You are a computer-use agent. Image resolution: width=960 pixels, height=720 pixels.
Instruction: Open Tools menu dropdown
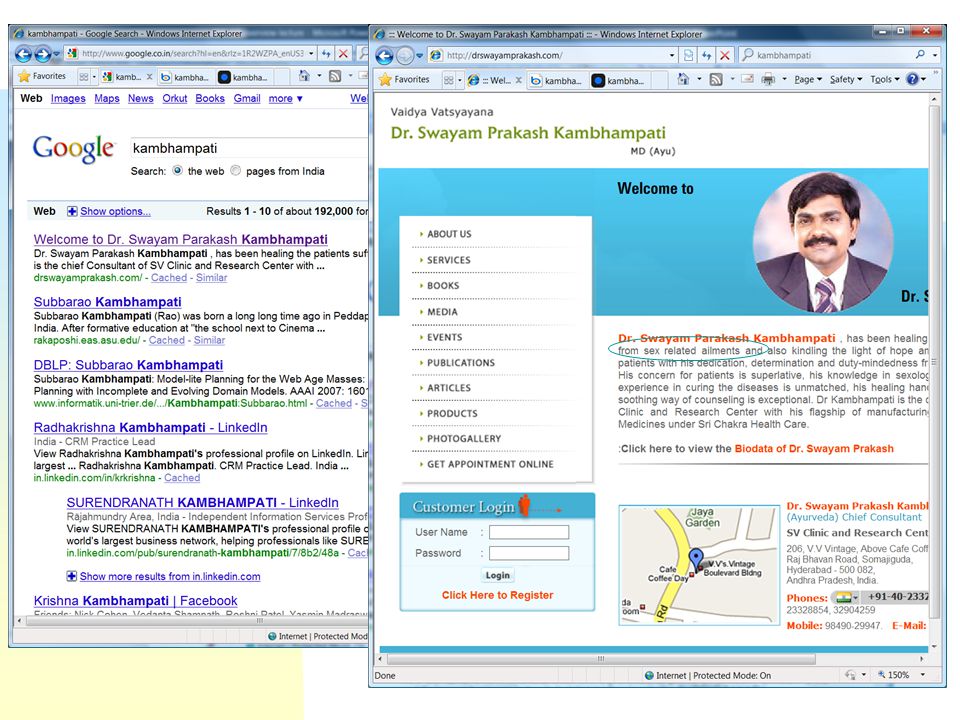(x=885, y=80)
